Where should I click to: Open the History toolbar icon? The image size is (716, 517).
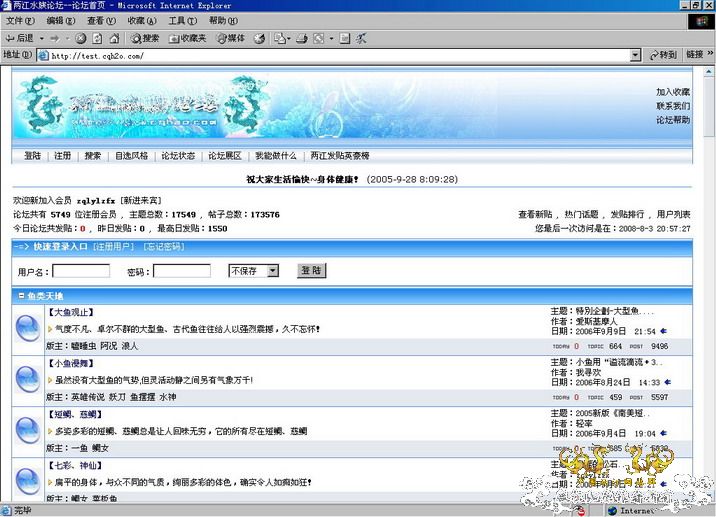(x=259, y=38)
